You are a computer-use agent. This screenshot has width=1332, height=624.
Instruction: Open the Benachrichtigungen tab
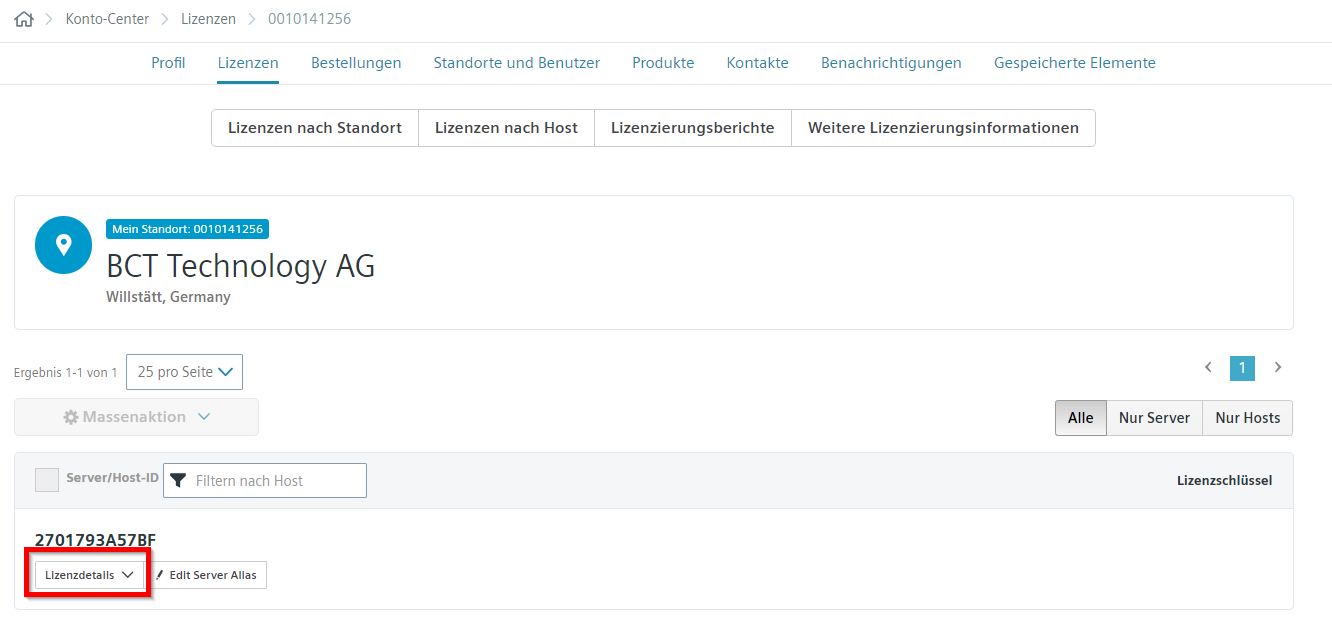tap(891, 62)
